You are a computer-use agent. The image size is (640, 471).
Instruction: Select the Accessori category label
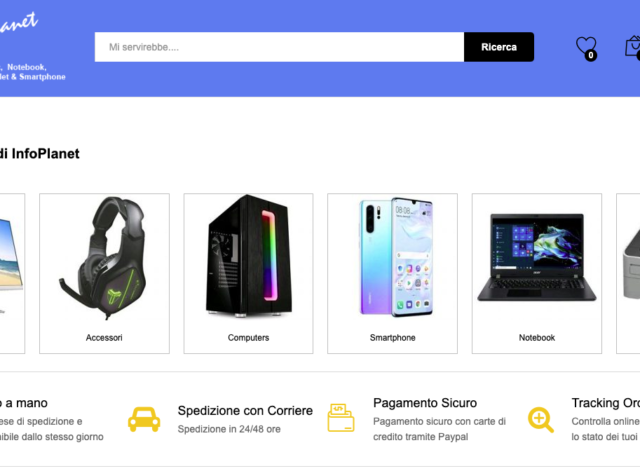click(104, 338)
